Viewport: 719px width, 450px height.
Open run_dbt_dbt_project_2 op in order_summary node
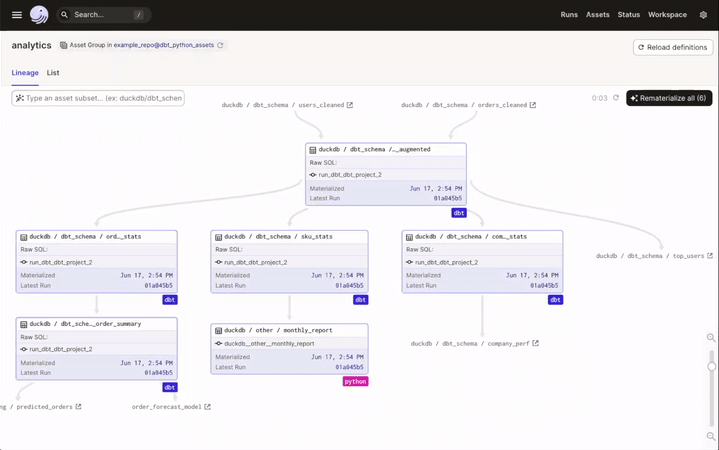(x=61, y=350)
